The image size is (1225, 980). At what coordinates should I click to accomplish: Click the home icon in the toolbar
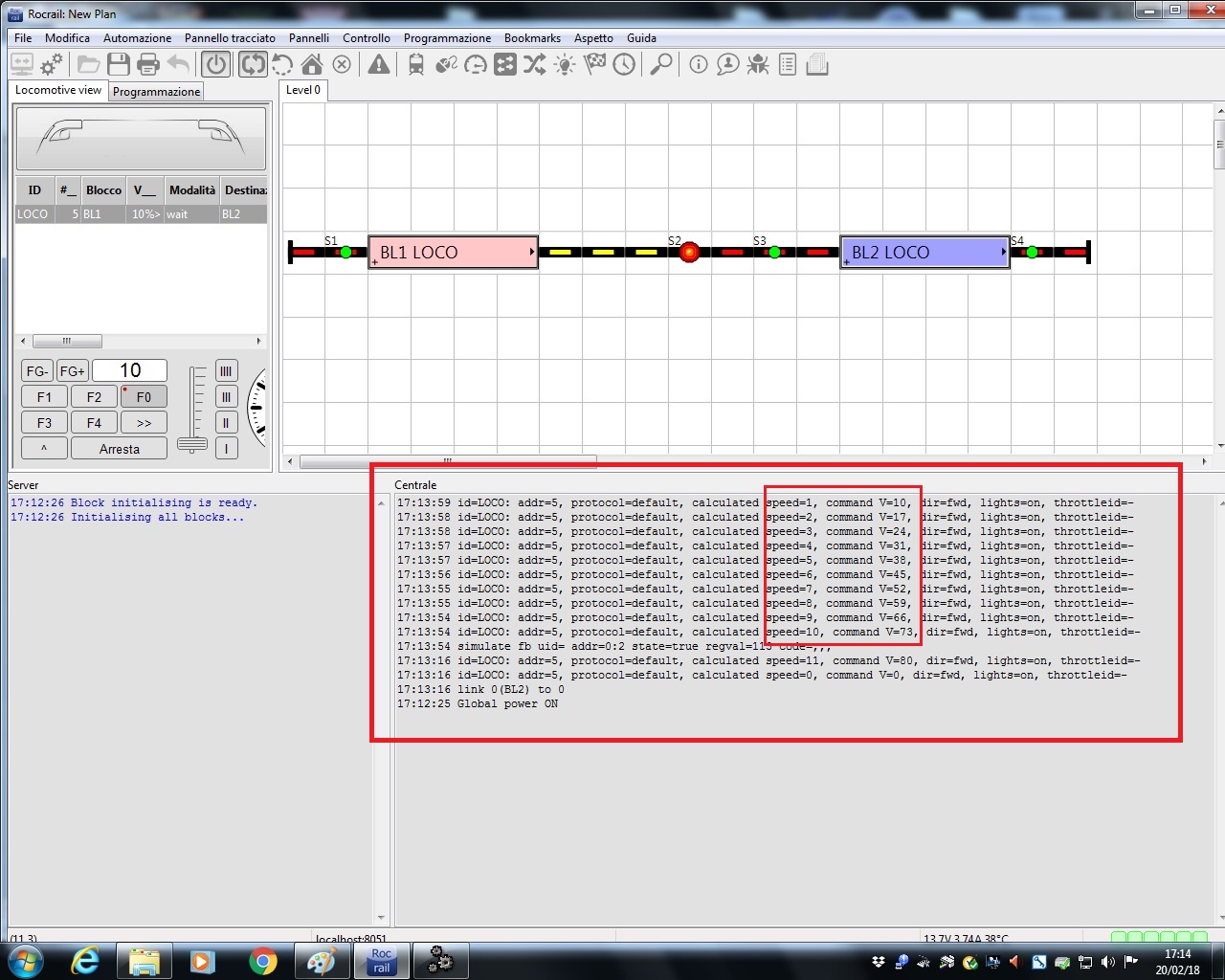(312, 65)
